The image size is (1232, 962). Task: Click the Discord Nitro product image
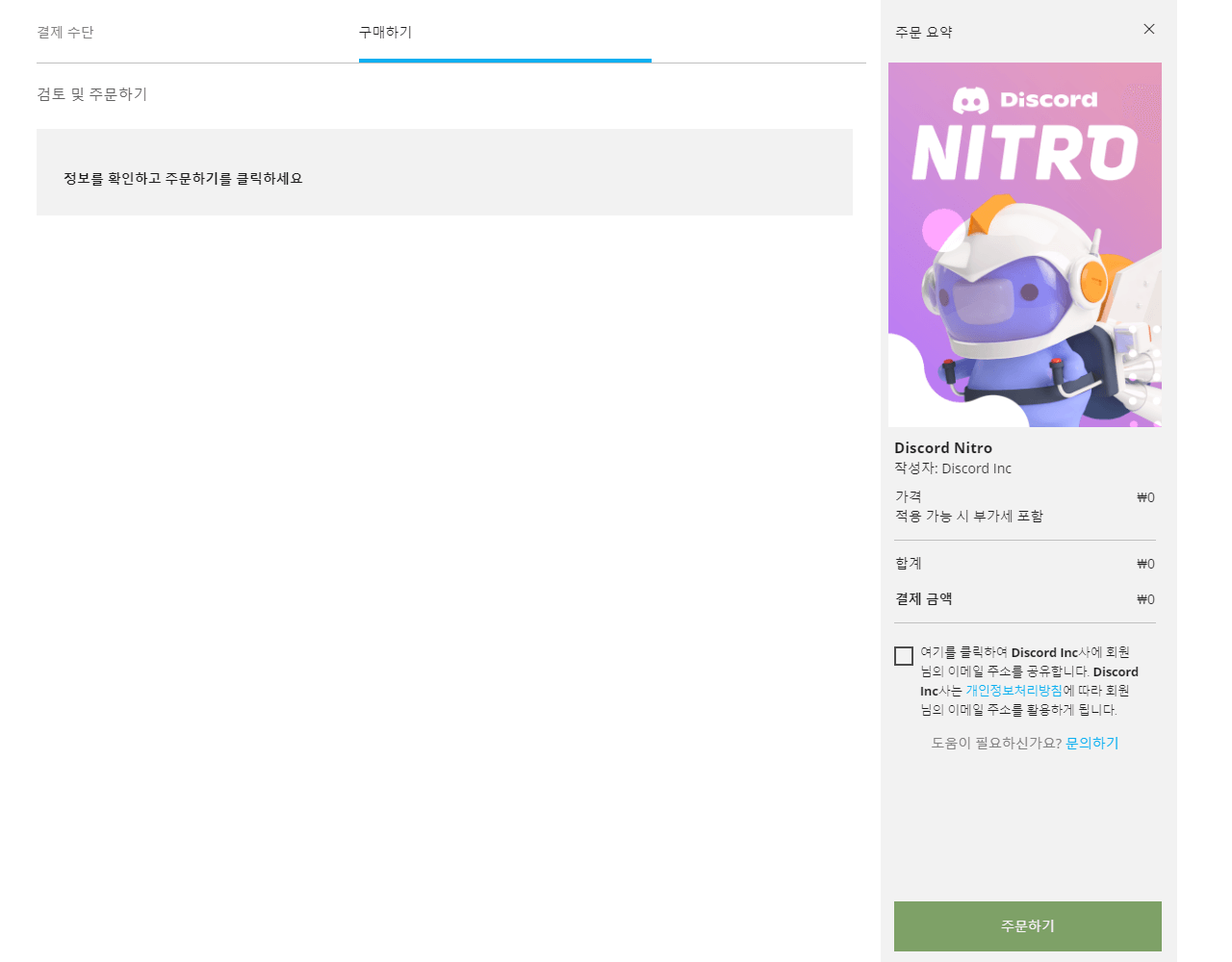[1025, 244]
